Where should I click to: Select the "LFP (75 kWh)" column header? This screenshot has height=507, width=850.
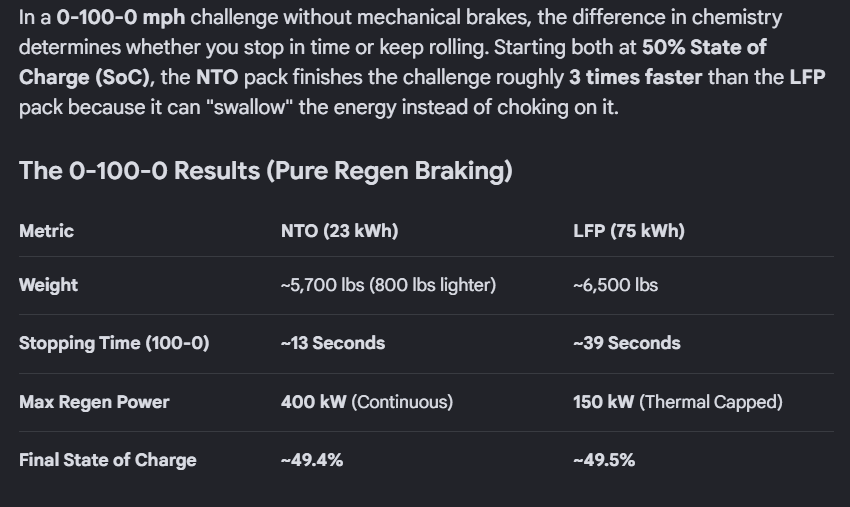coord(628,231)
